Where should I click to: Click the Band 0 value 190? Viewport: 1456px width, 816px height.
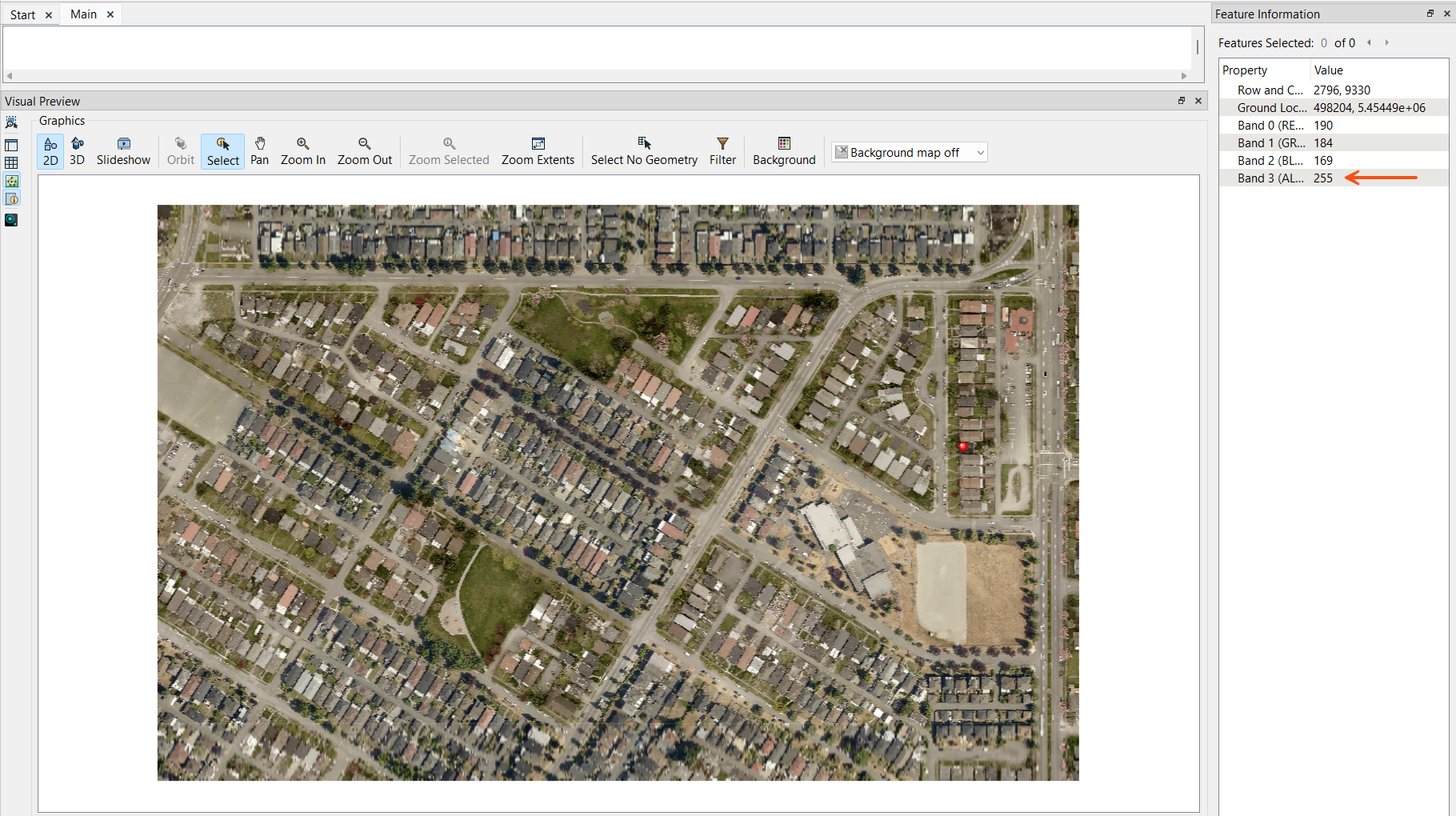1323,126
